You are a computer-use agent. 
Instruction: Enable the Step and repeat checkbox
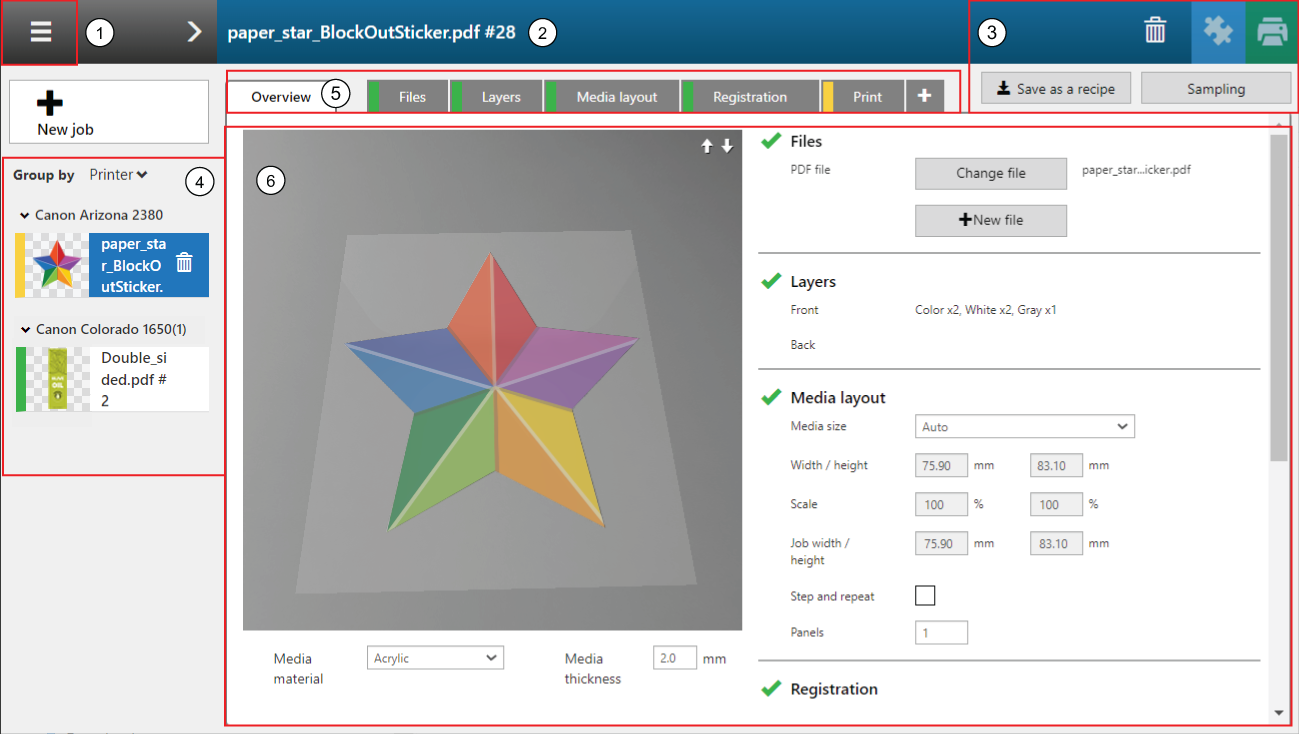click(x=925, y=596)
